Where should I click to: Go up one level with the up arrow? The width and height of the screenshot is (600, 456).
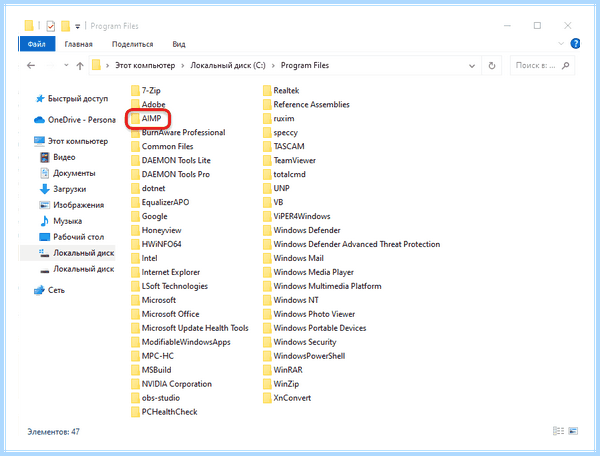click(80, 66)
